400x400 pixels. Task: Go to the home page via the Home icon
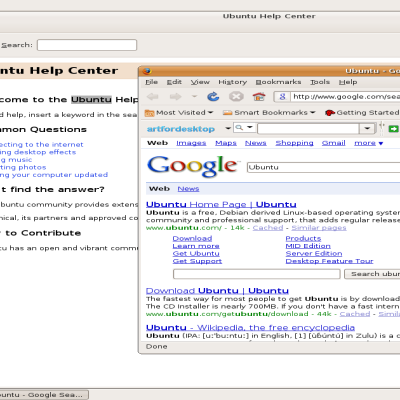pos(259,97)
